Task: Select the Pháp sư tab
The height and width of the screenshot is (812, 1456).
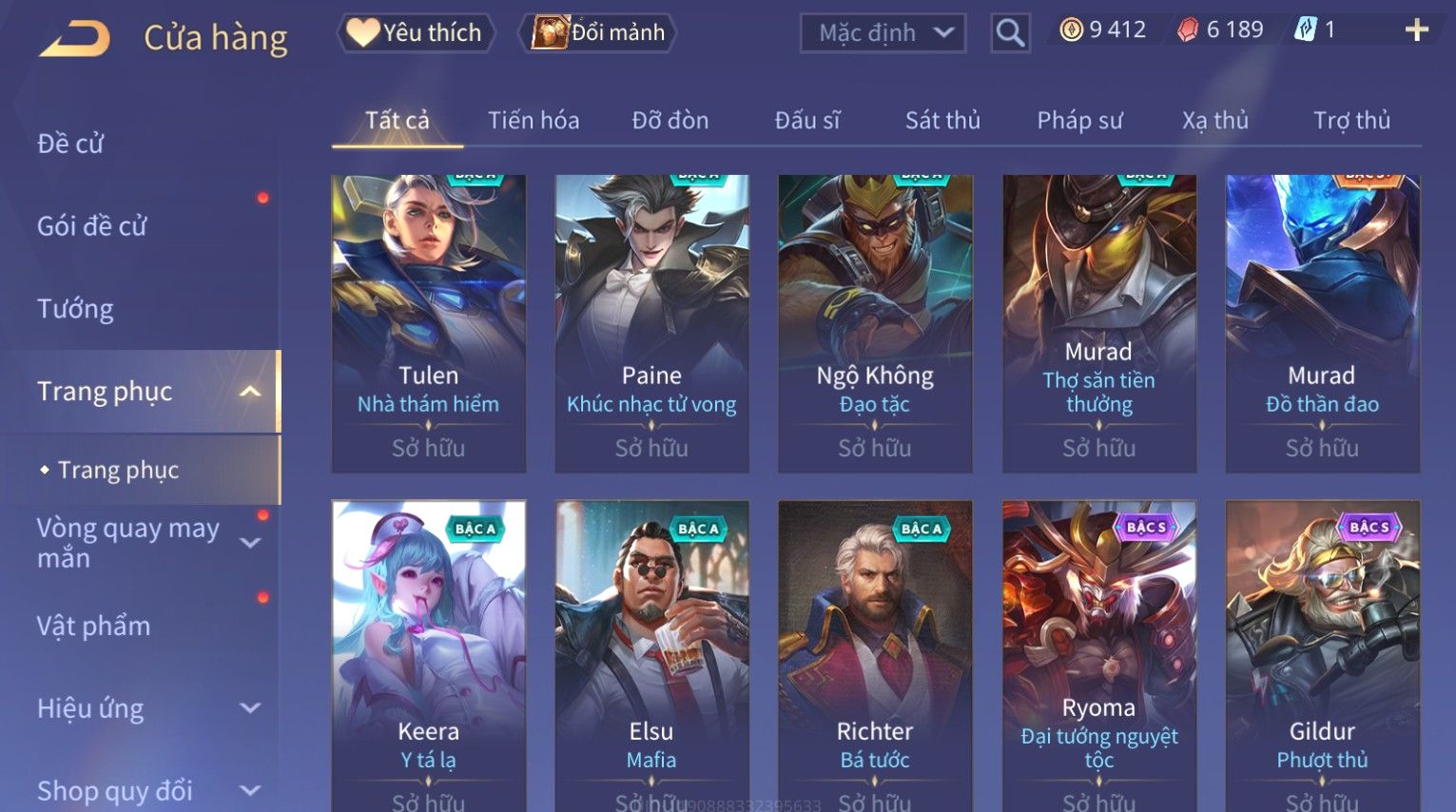Action: [1079, 121]
